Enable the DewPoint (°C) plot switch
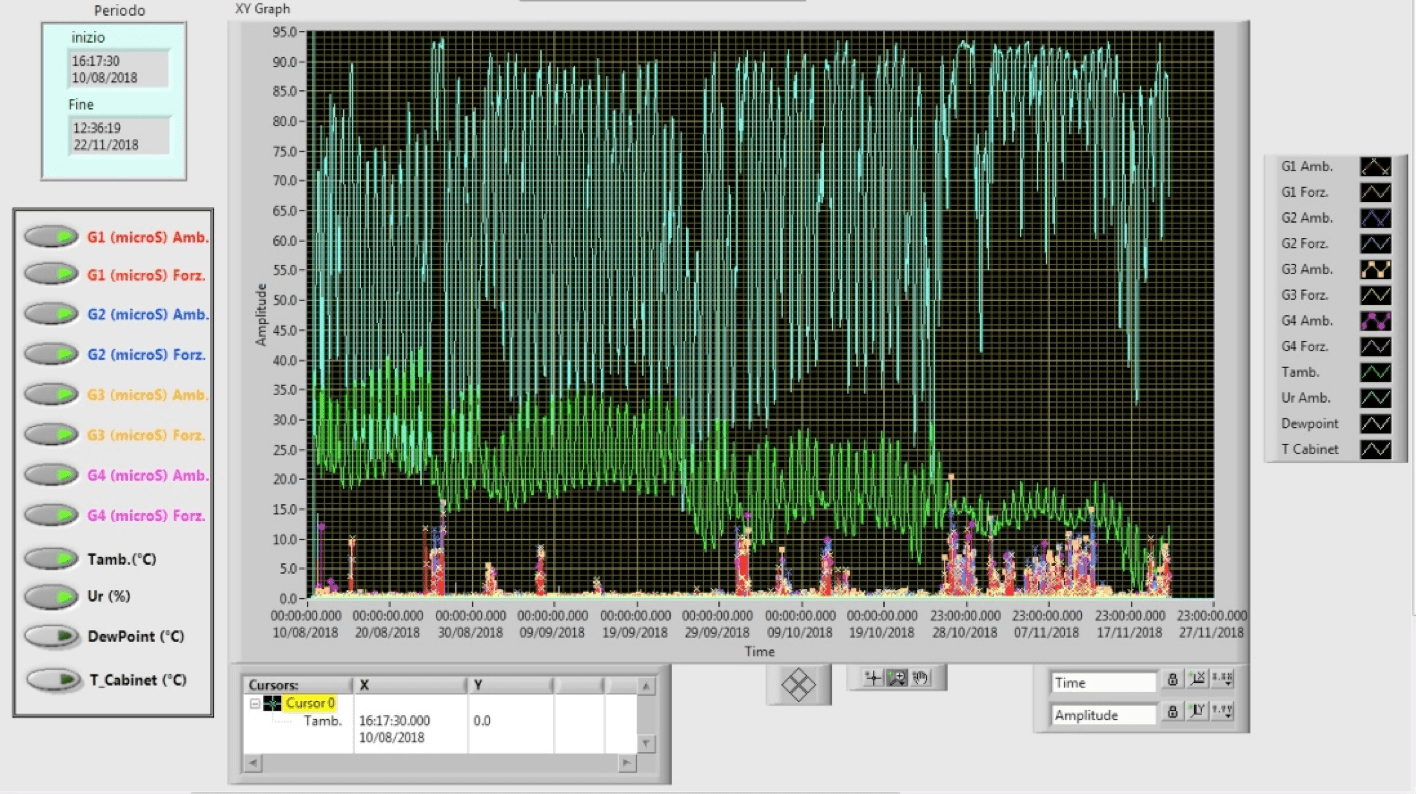This screenshot has height=794, width=1416. pos(51,636)
